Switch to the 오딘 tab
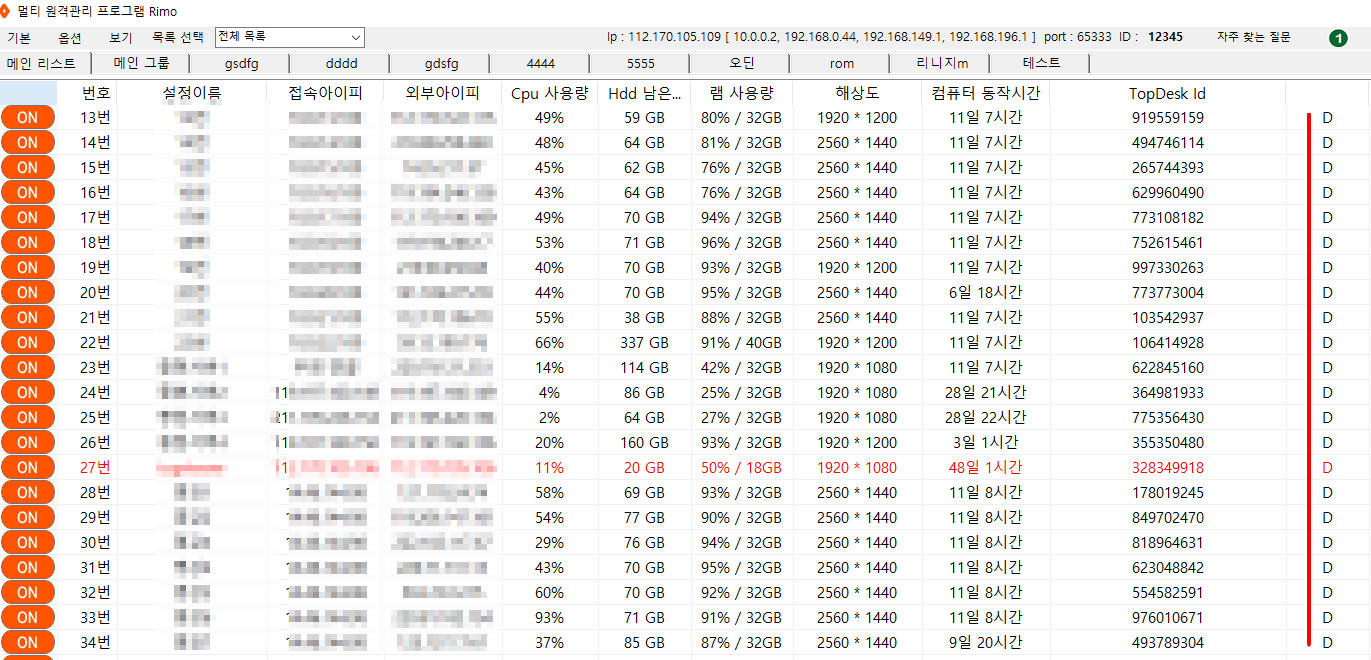 tap(741, 63)
